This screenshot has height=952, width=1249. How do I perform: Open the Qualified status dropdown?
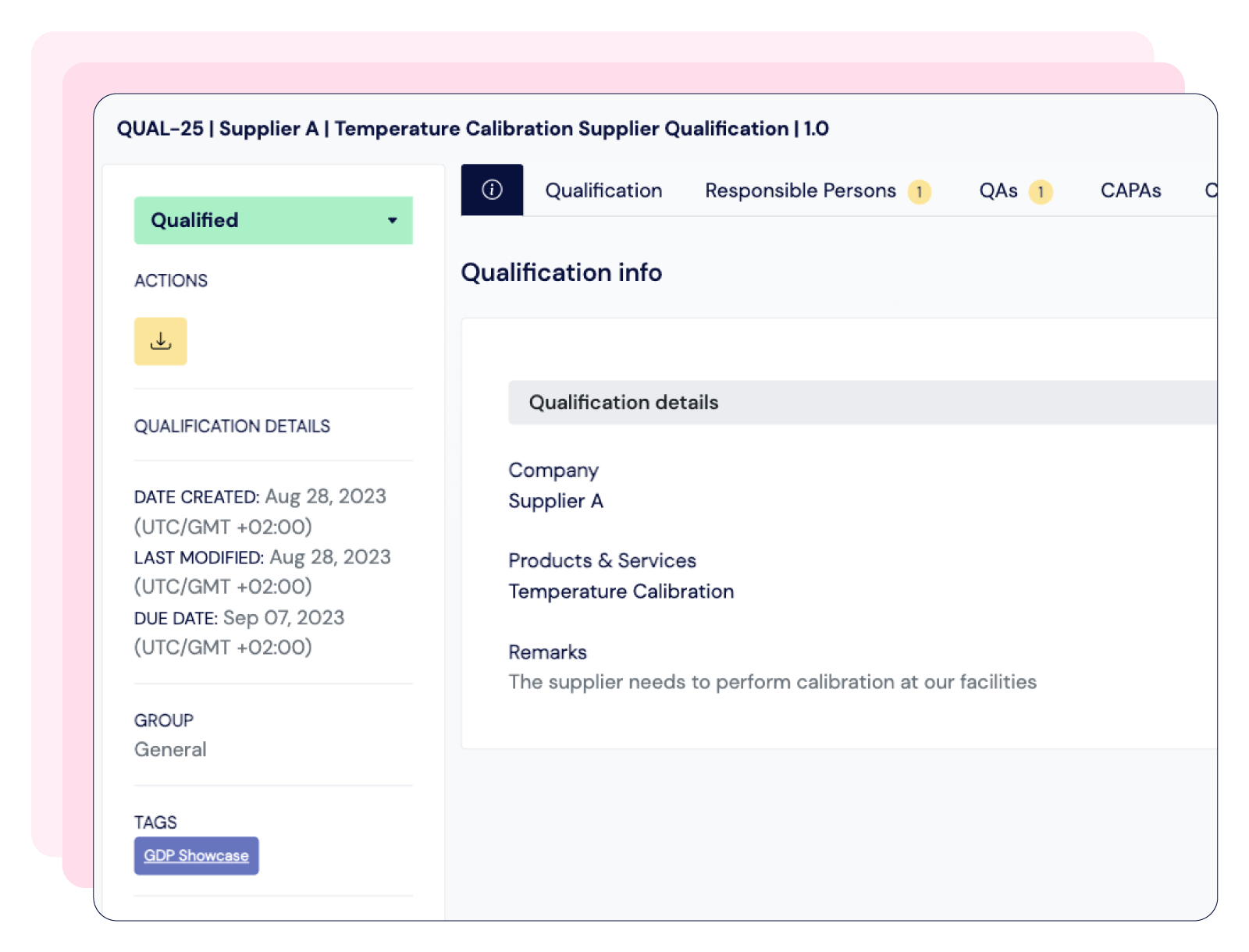[x=273, y=220]
